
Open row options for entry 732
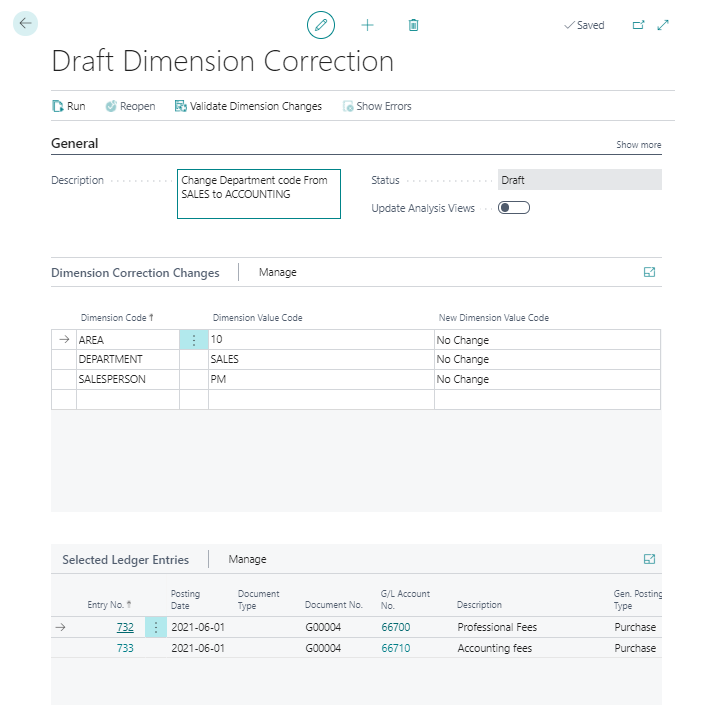156,627
